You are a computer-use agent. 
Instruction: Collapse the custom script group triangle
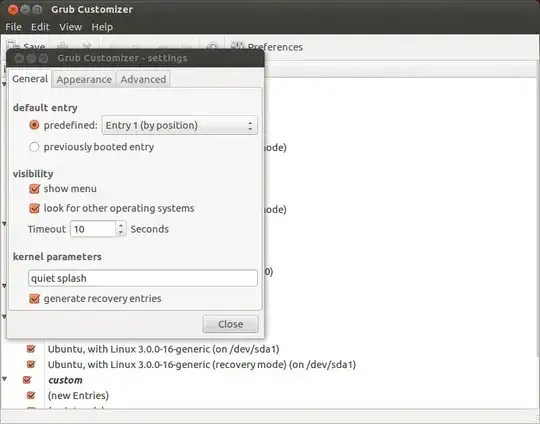pos(4,379)
